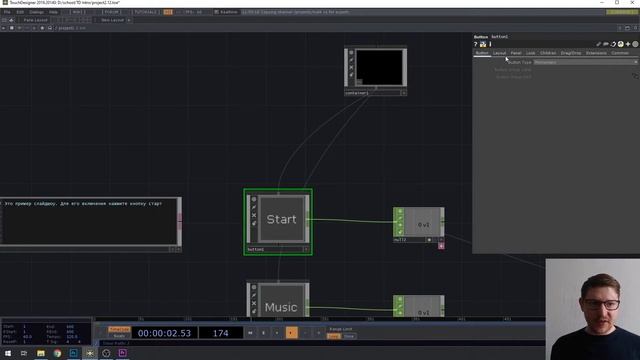Image resolution: width=640 pixels, height=360 pixels.
Task: Select the Once range limit option
Action: coord(349,336)
